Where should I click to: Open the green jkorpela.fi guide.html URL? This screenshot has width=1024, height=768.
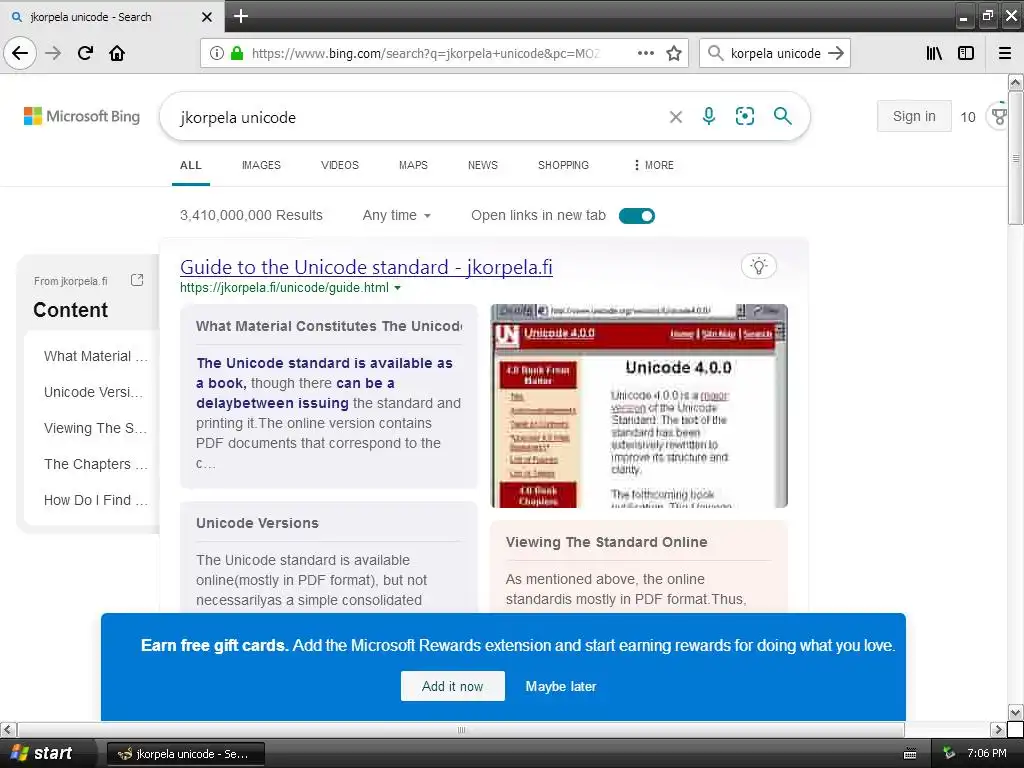[284, 288]
